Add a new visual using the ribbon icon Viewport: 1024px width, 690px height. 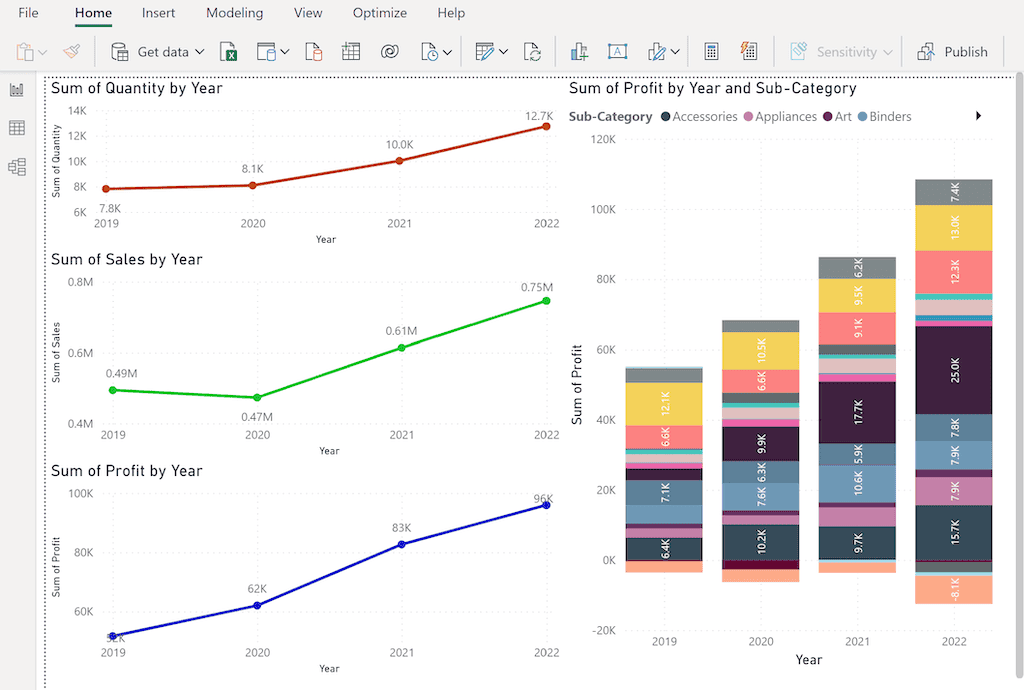pyautogui.click(x=578, y=50)
